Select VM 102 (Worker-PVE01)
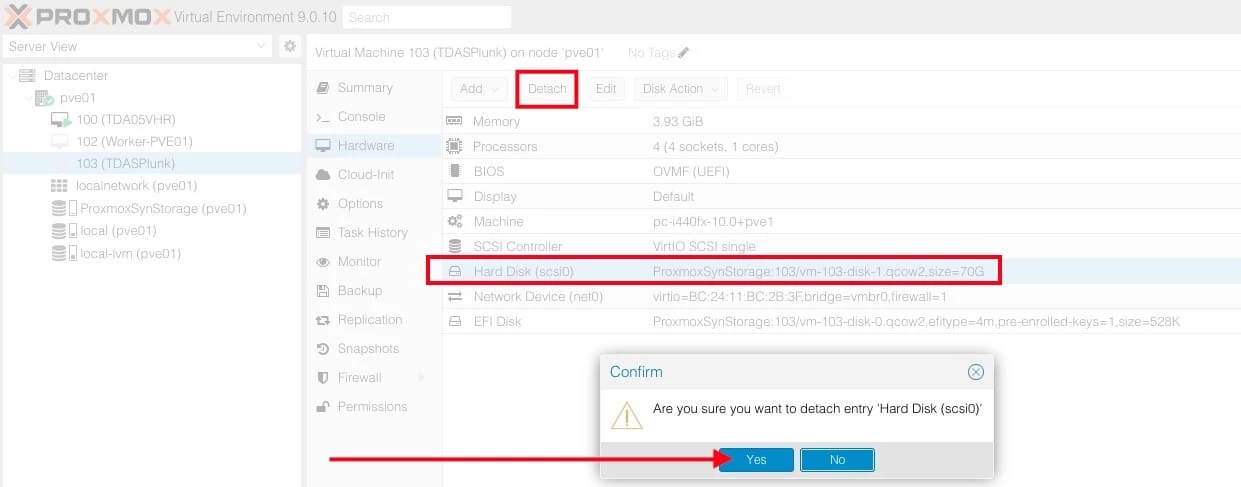The image size is (1241, 487). (x=134, y=141)
